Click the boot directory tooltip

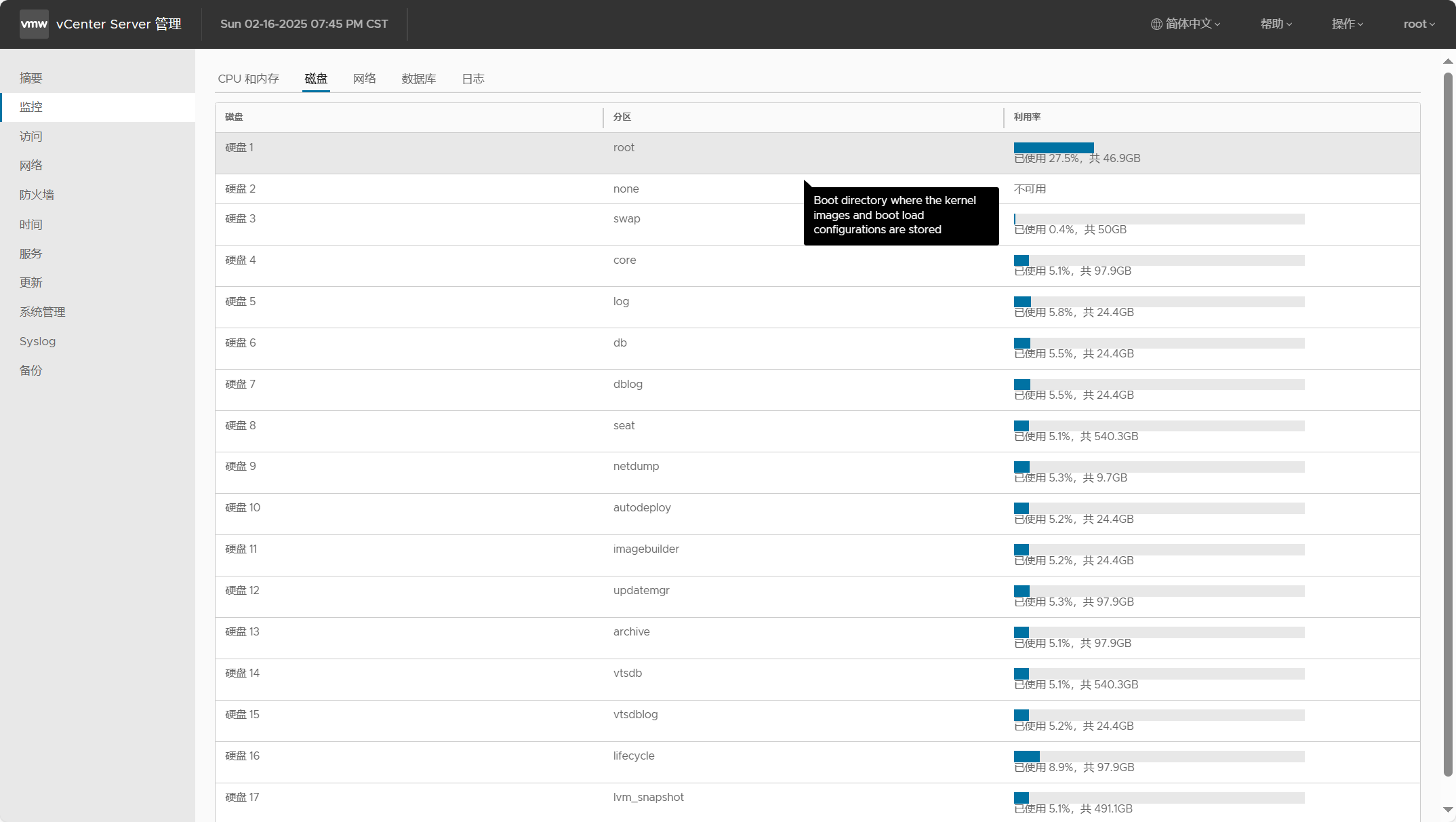(x=901, y=216)
